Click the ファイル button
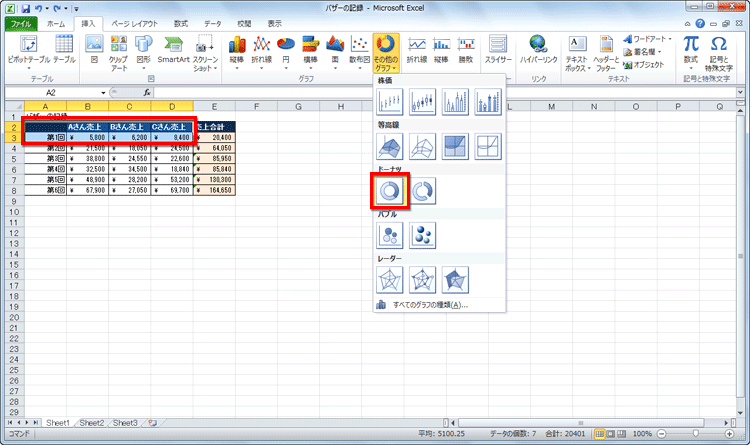 tap(21, 22)
